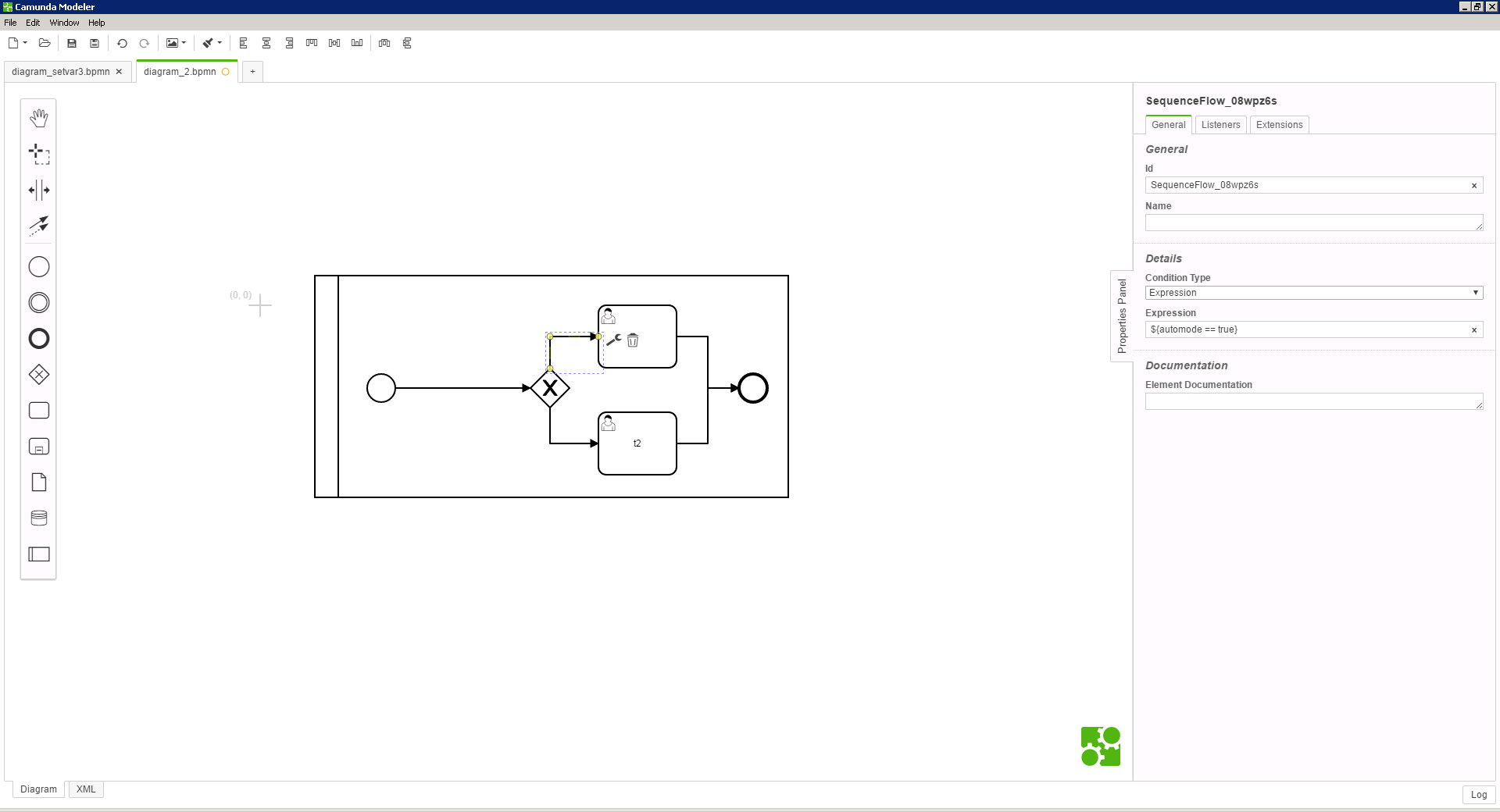The width and height of the screenshot is (1500, 812).
Task: Open the set color brush tool
Action: coord(208,43)
